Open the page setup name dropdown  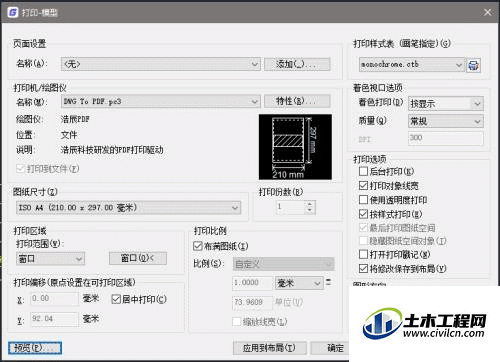(161, 64)
